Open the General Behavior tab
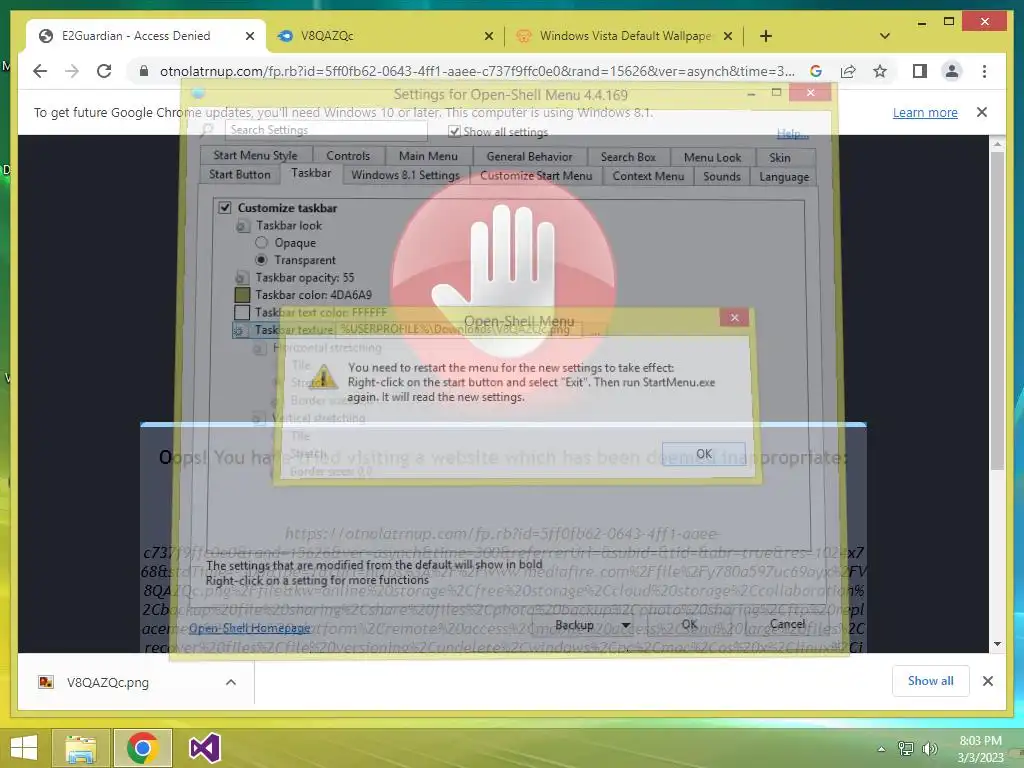Screen dimensions: 1024x768 [529, 157]
